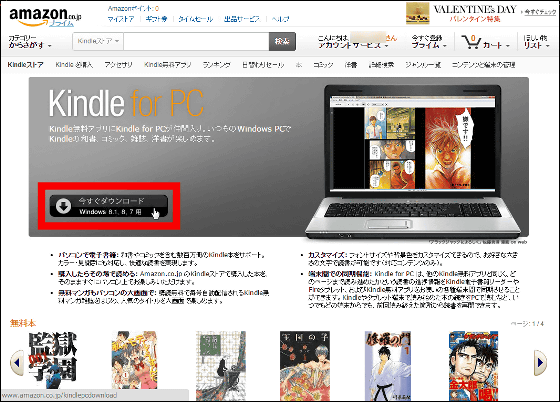Image resolution: width=560 pixels, height=402 pixels.
Task: Open the 修羅の門 volume 1 book cover
Action: click(388, 365)
